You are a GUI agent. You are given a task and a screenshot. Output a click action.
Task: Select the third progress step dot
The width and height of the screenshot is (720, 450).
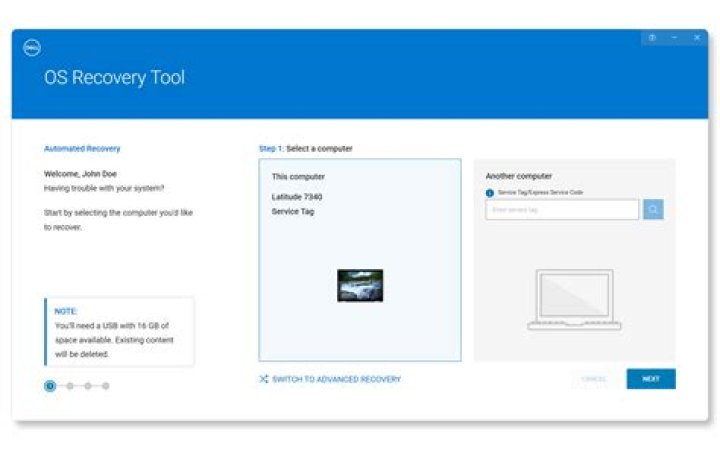coord(88,386)
